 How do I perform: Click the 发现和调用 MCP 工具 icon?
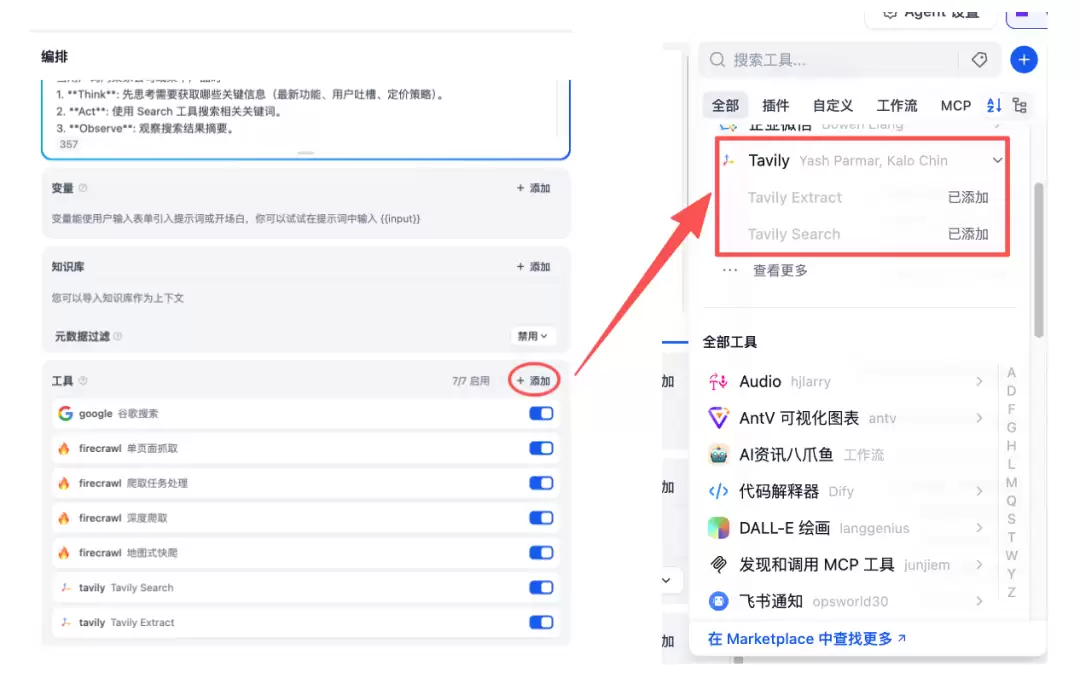coord(718,565)
